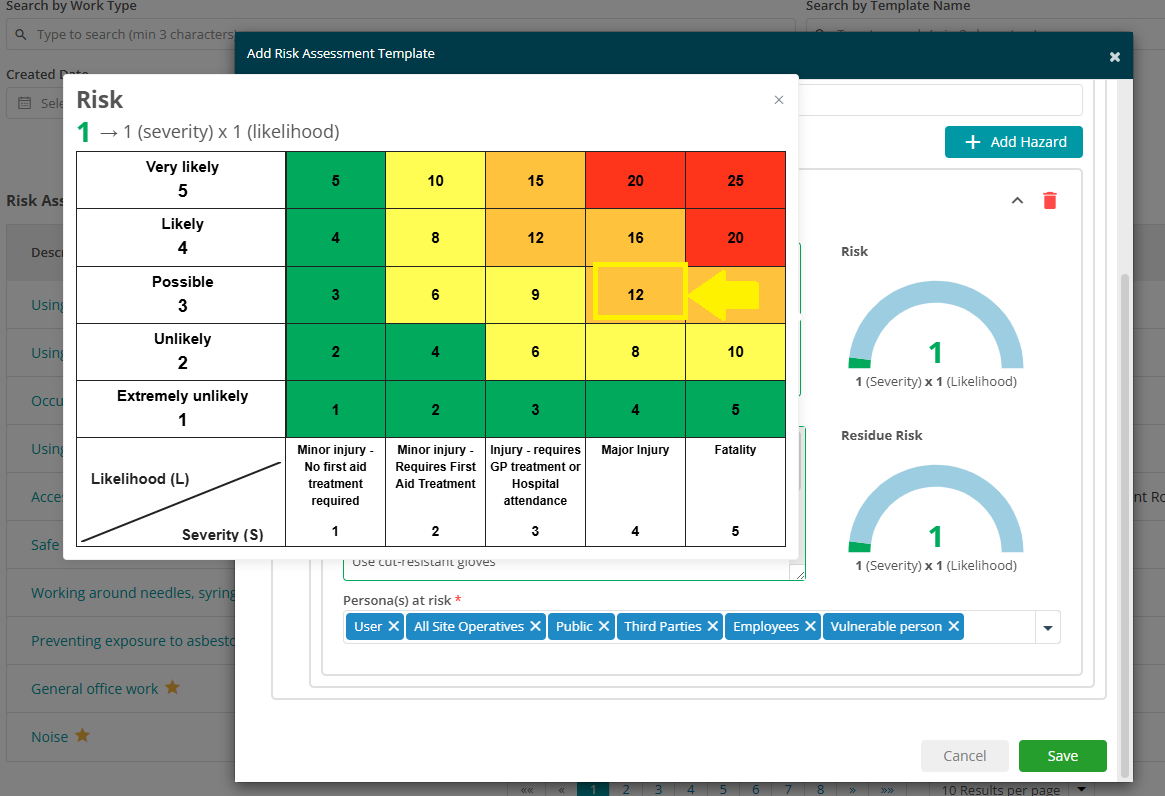Go to page 8 in pagination
The height and width of the screenshot is (796, 1165).
(820, 789)
